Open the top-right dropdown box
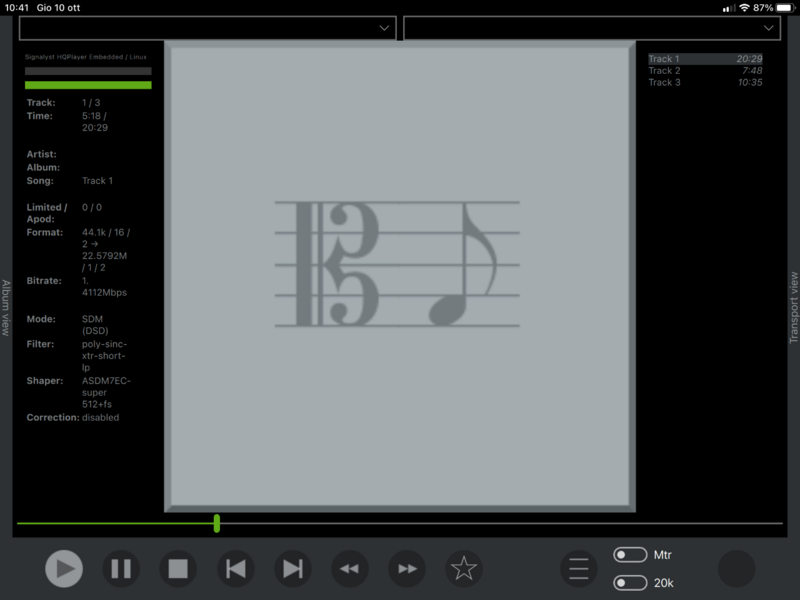 pos(591,28)
